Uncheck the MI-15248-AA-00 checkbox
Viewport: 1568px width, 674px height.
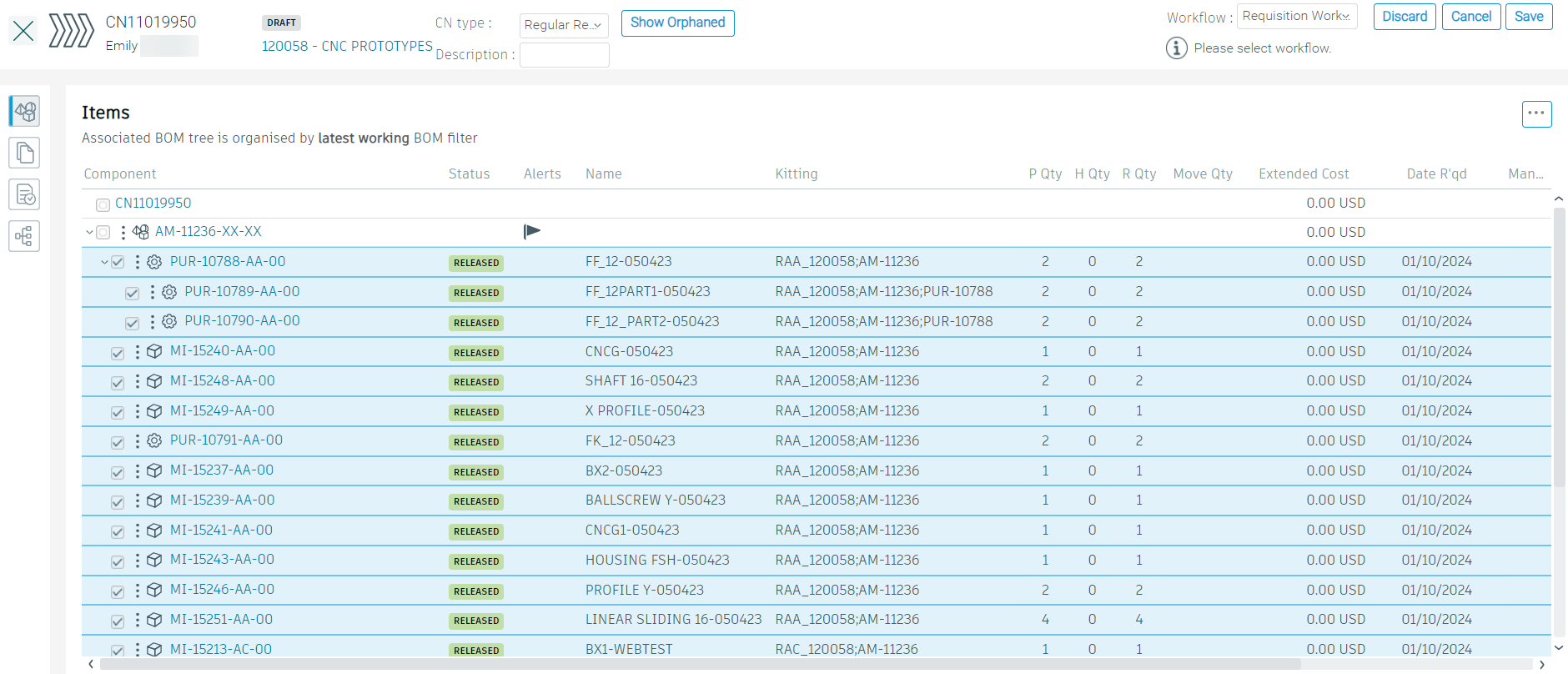point(118,383)
